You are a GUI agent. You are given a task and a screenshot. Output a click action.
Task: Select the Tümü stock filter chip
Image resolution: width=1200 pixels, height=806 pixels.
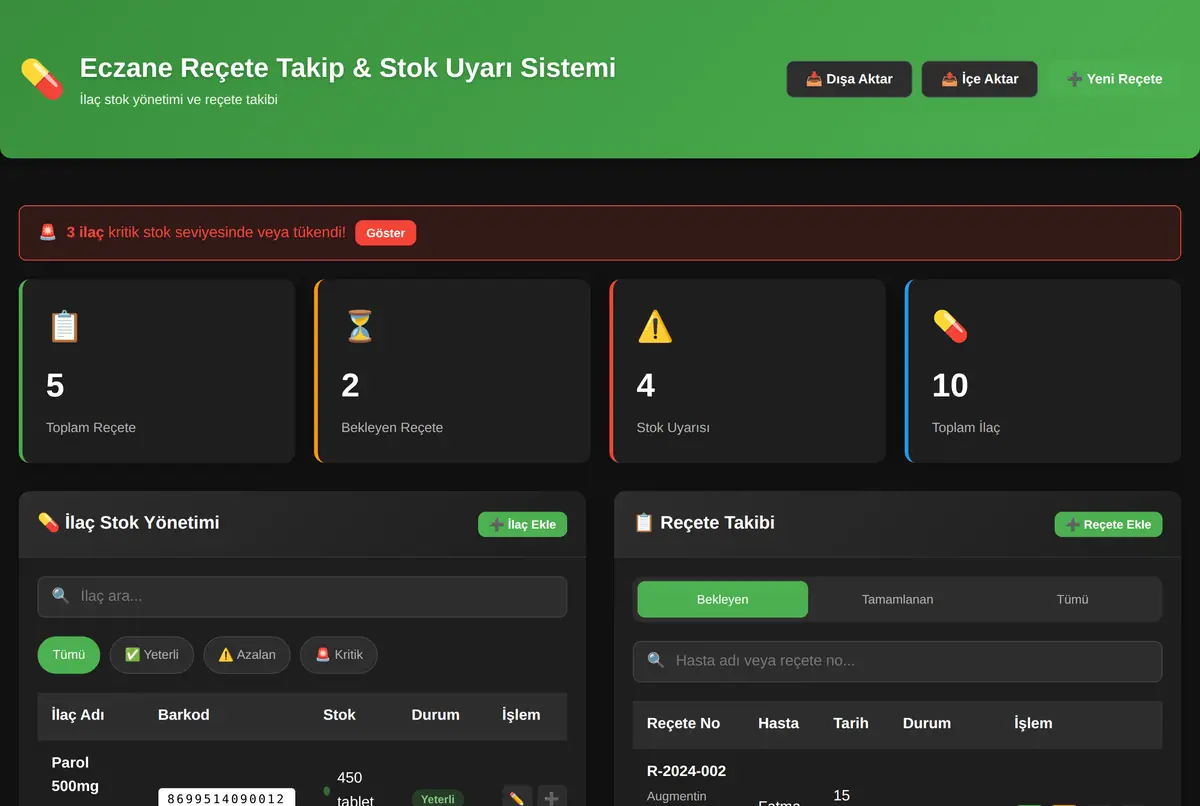[x=69, y=655]
